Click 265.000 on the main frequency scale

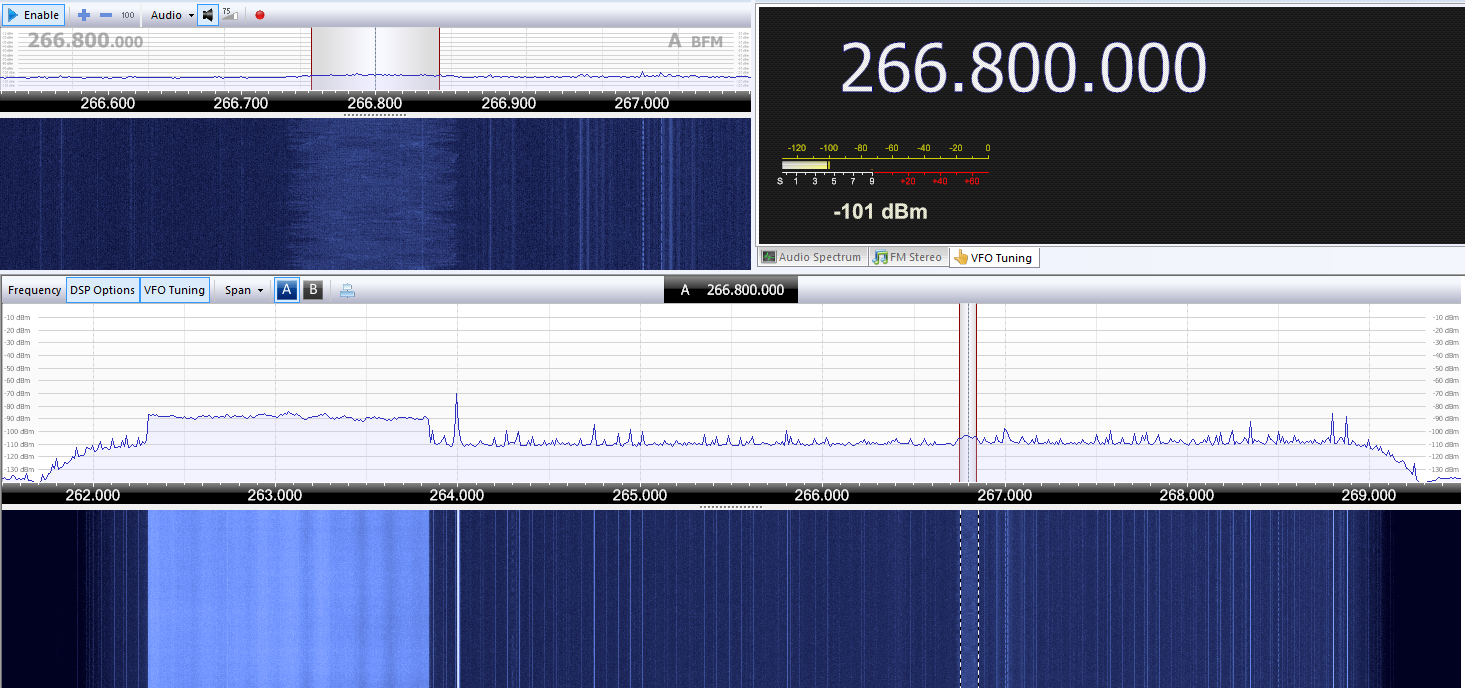tap(640, 495)
